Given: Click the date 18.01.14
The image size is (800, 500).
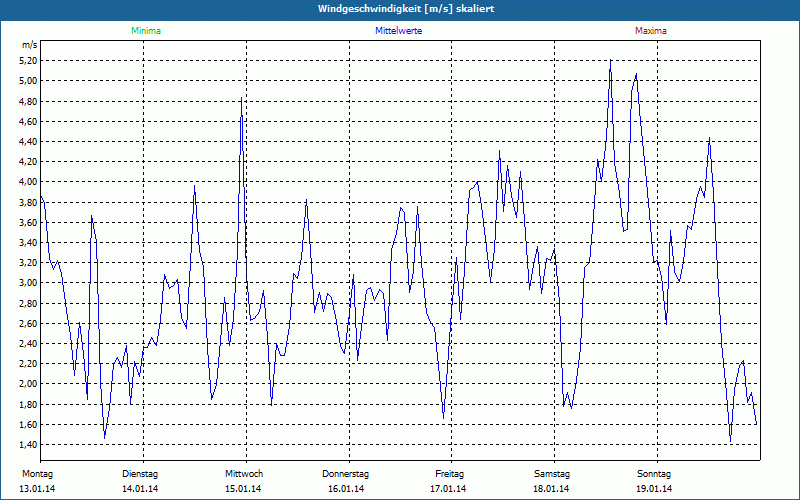Looking at the screenshot, I should pyautogui.click(x=551, y=489).
